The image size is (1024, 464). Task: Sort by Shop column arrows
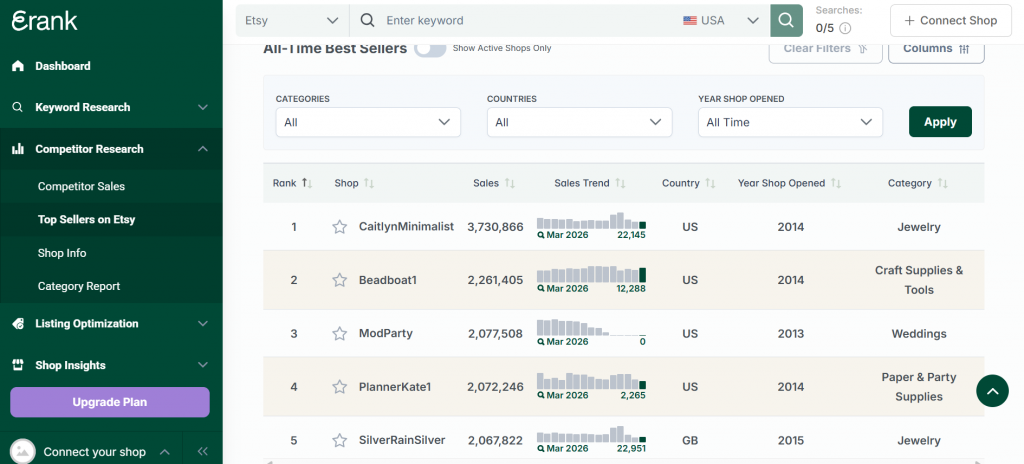(x=369, y=184)
